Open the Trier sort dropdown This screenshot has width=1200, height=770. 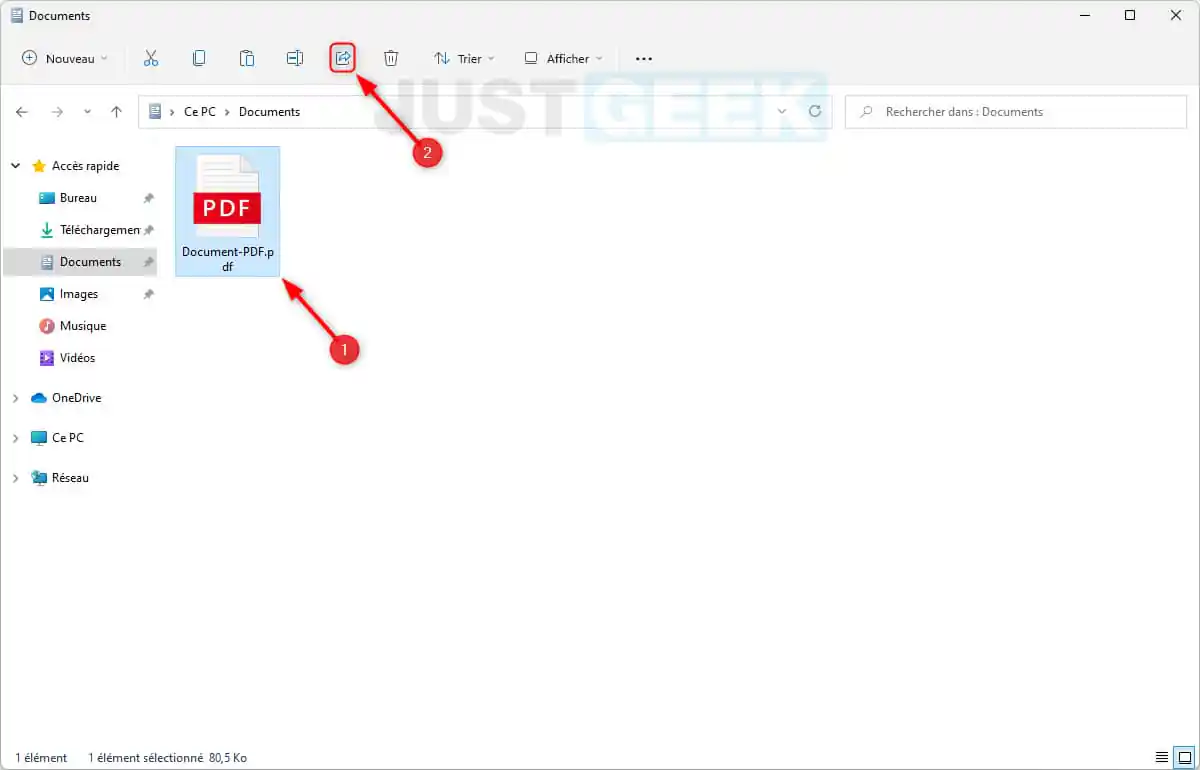click(x=464, y=58)
